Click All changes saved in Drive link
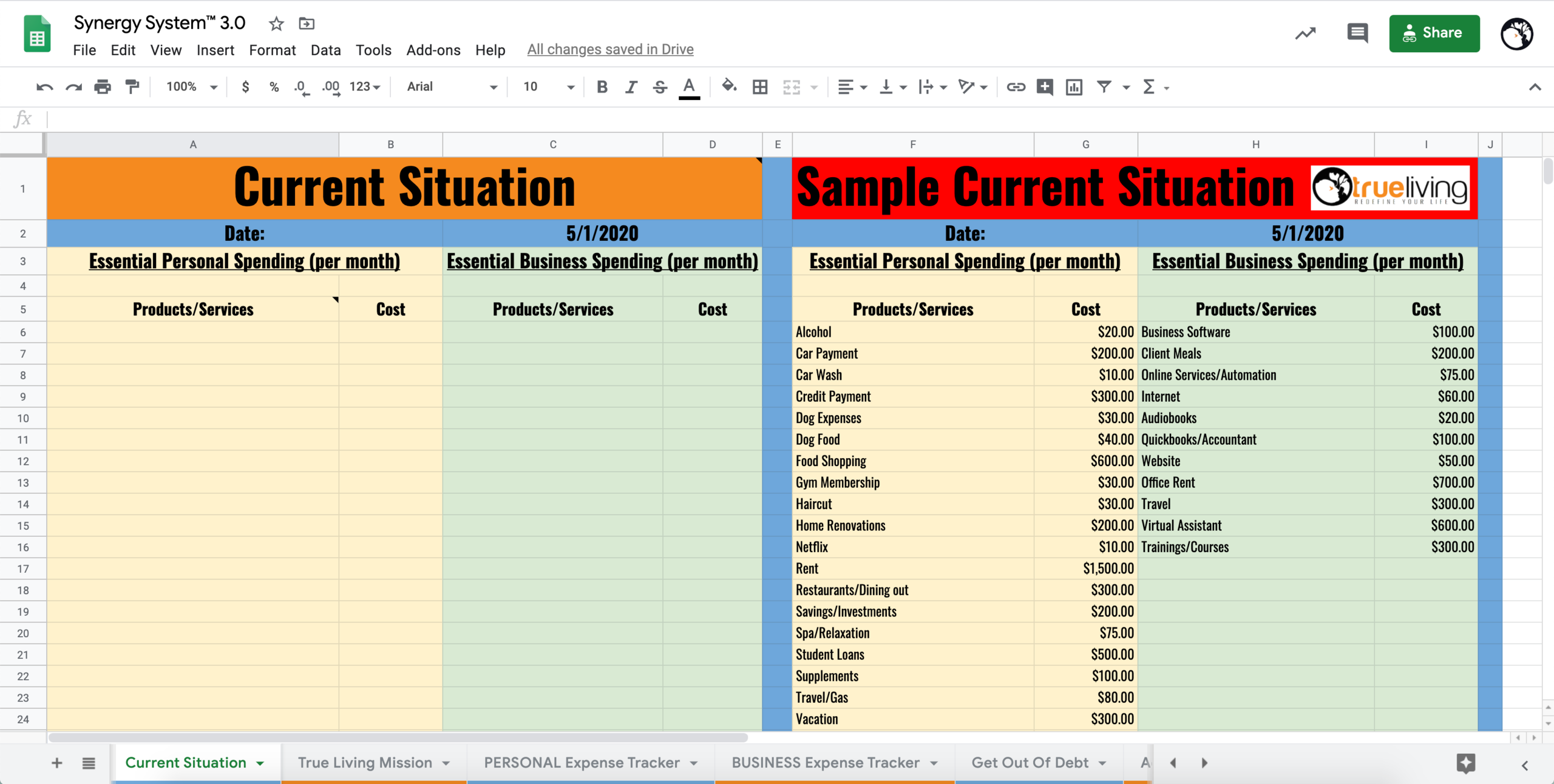Screen dimensions: 1554x784 tap(610, 49)
